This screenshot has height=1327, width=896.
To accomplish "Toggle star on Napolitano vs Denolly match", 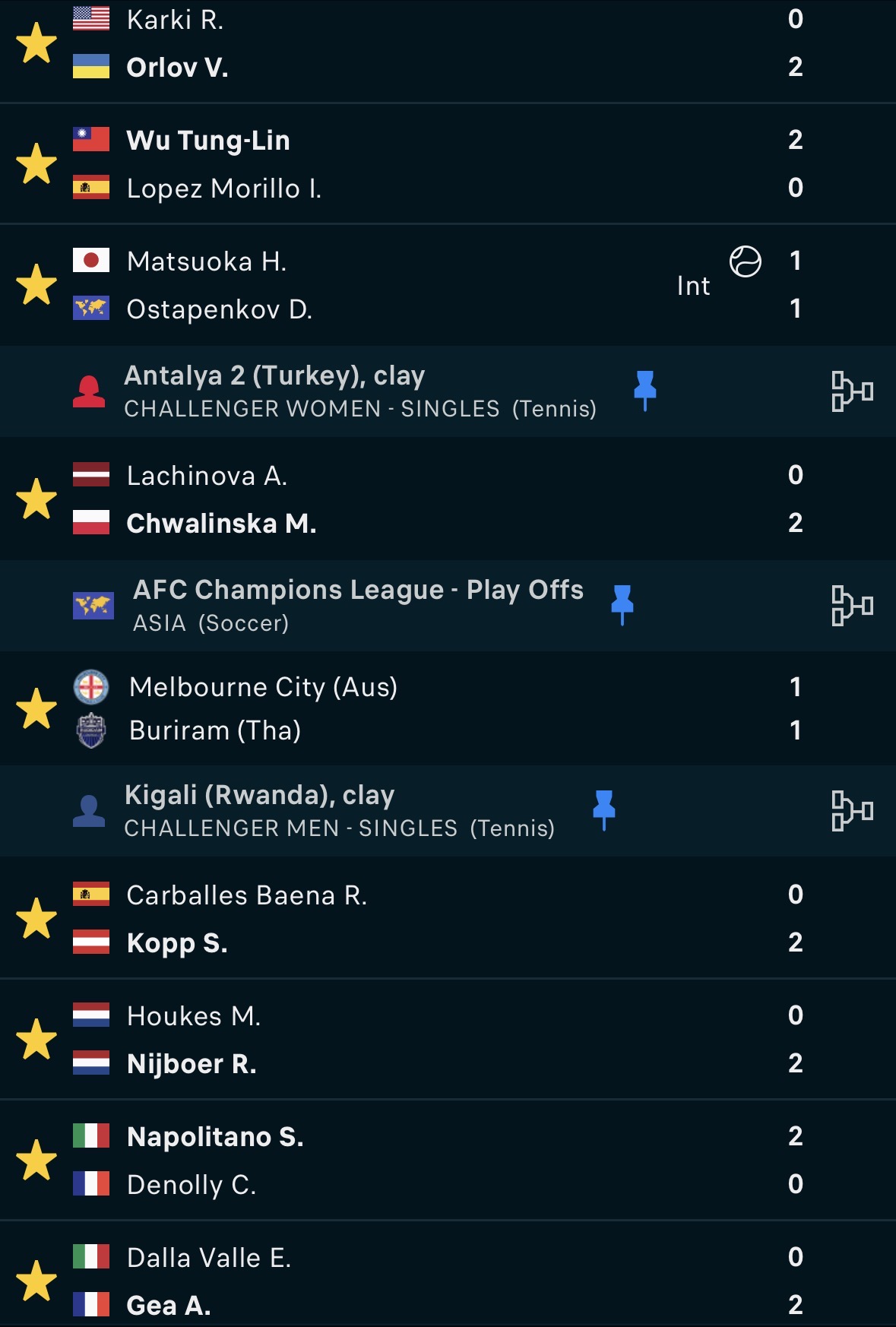I will [36, 1160].
